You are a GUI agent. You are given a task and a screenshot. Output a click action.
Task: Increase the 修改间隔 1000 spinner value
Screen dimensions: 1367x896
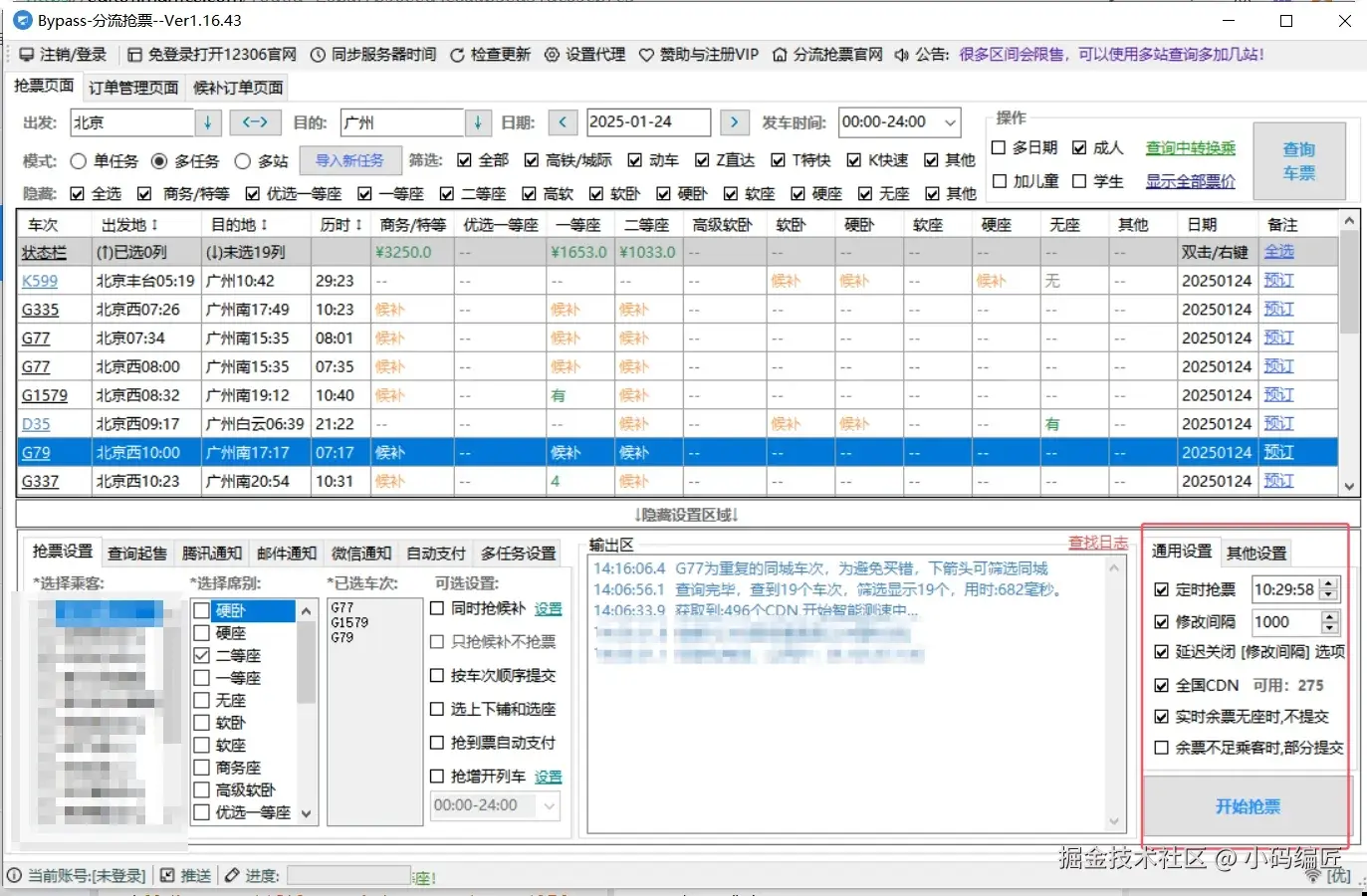pos(1329,616)
